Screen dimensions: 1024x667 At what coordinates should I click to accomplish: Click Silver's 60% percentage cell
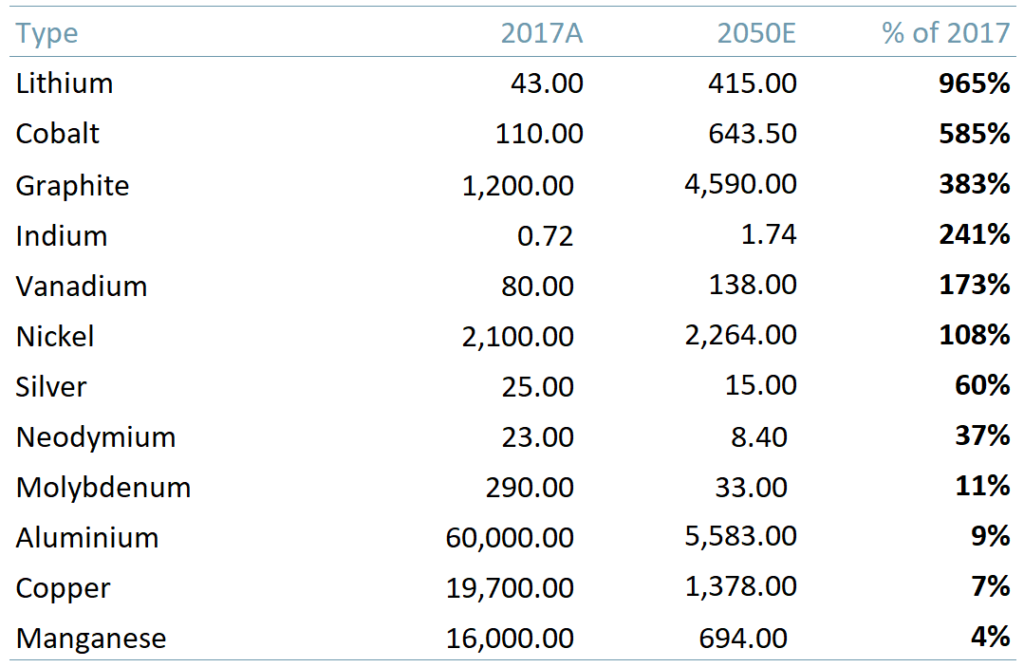click(x=982, y=386)
